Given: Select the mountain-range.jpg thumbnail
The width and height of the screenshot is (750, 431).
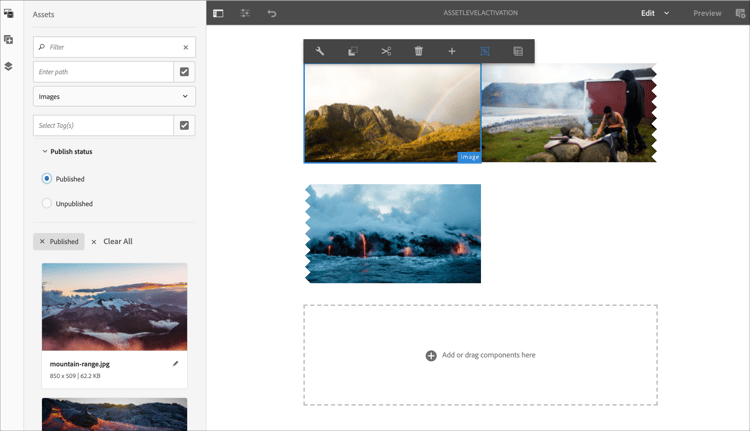Looking at the screenshot, I should [114, 307].
